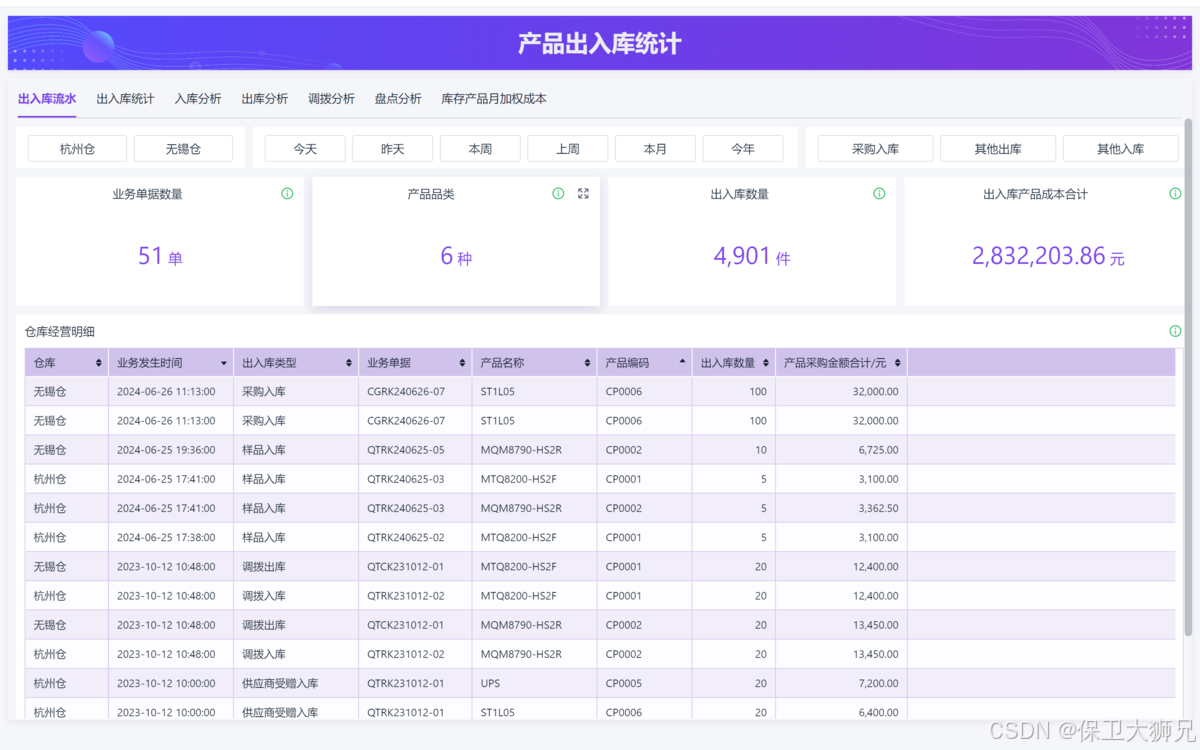Viewport: 1200px width, 750px height.
Task: Switch to 出库分析 tab
Action: click(265, 99)
